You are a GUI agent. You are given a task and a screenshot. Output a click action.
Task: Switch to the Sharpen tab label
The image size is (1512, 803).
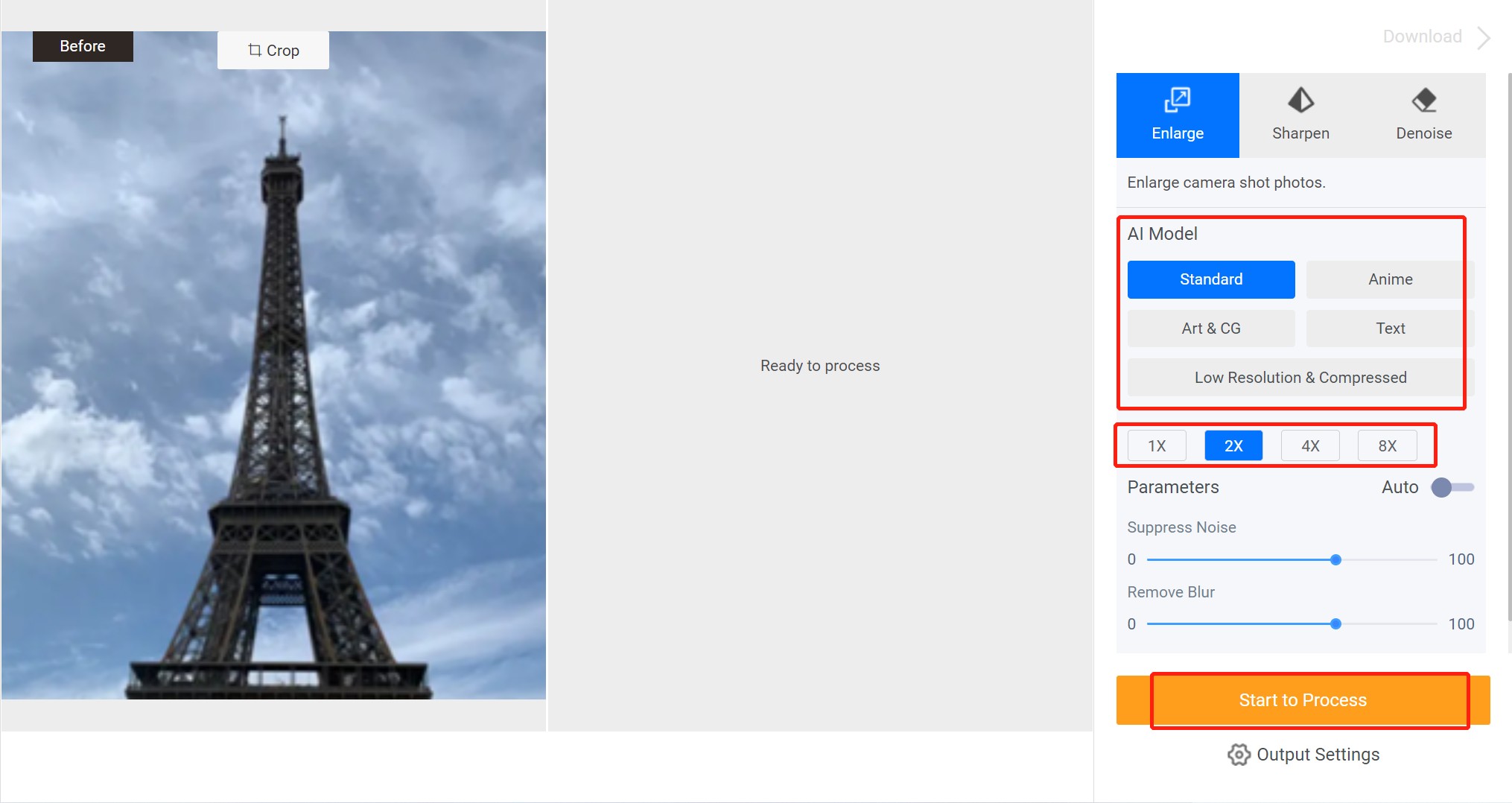point(1300,133)
